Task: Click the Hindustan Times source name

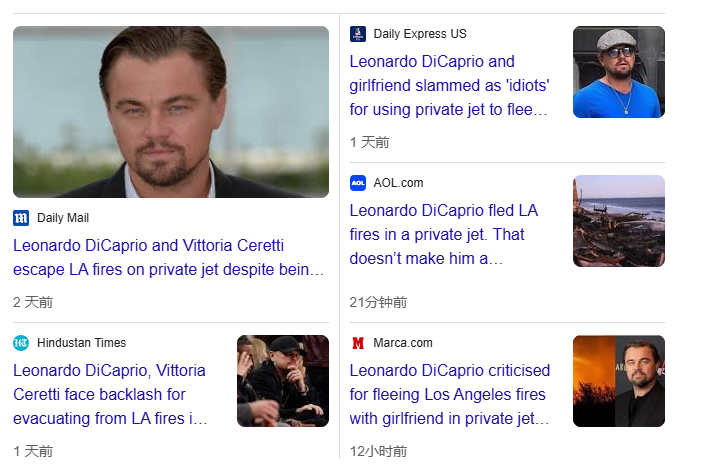Action: (x=81, y=343)
